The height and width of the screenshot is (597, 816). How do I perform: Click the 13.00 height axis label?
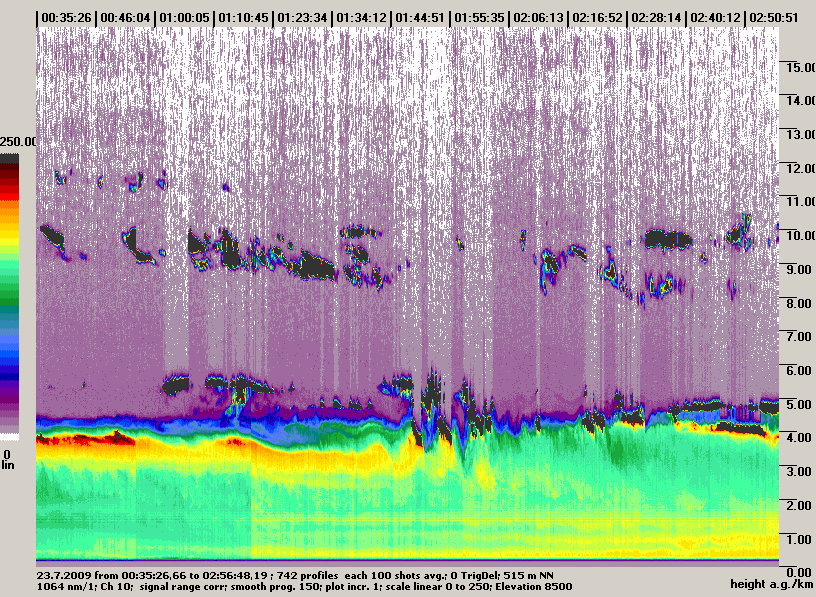(800, 134)
